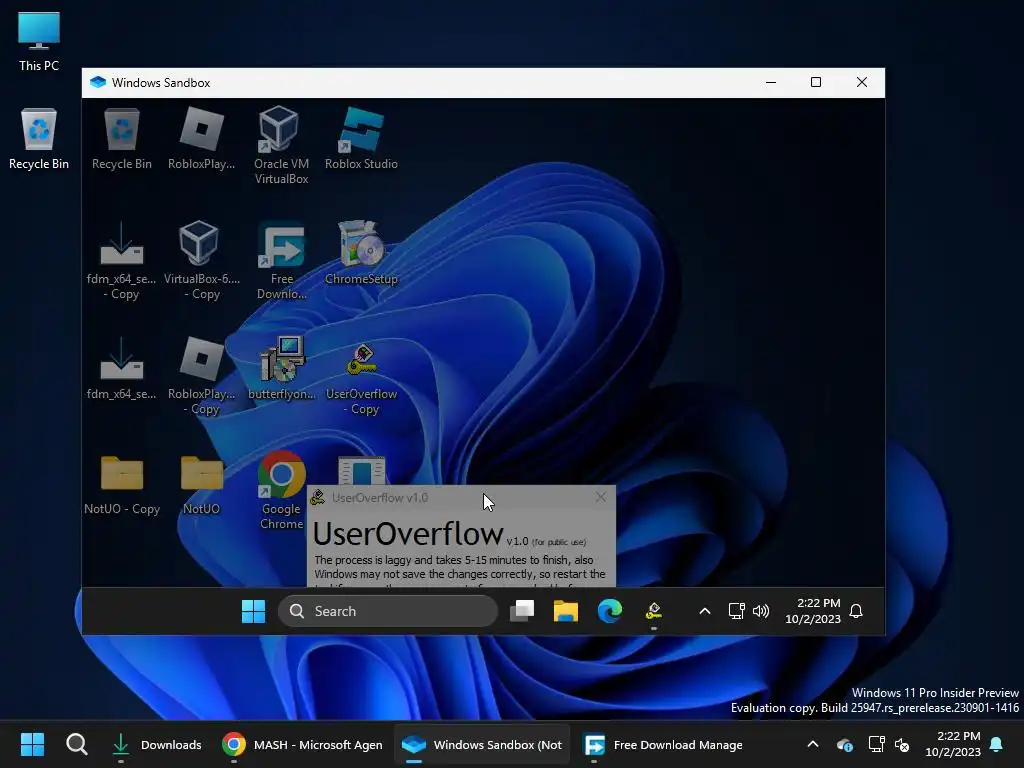Image resolution: width=1024 pixels, height=768 pixels.
Task: Click the Sandbox taskbar Search box
Action: pyautogui.click(x=388, y=611)
